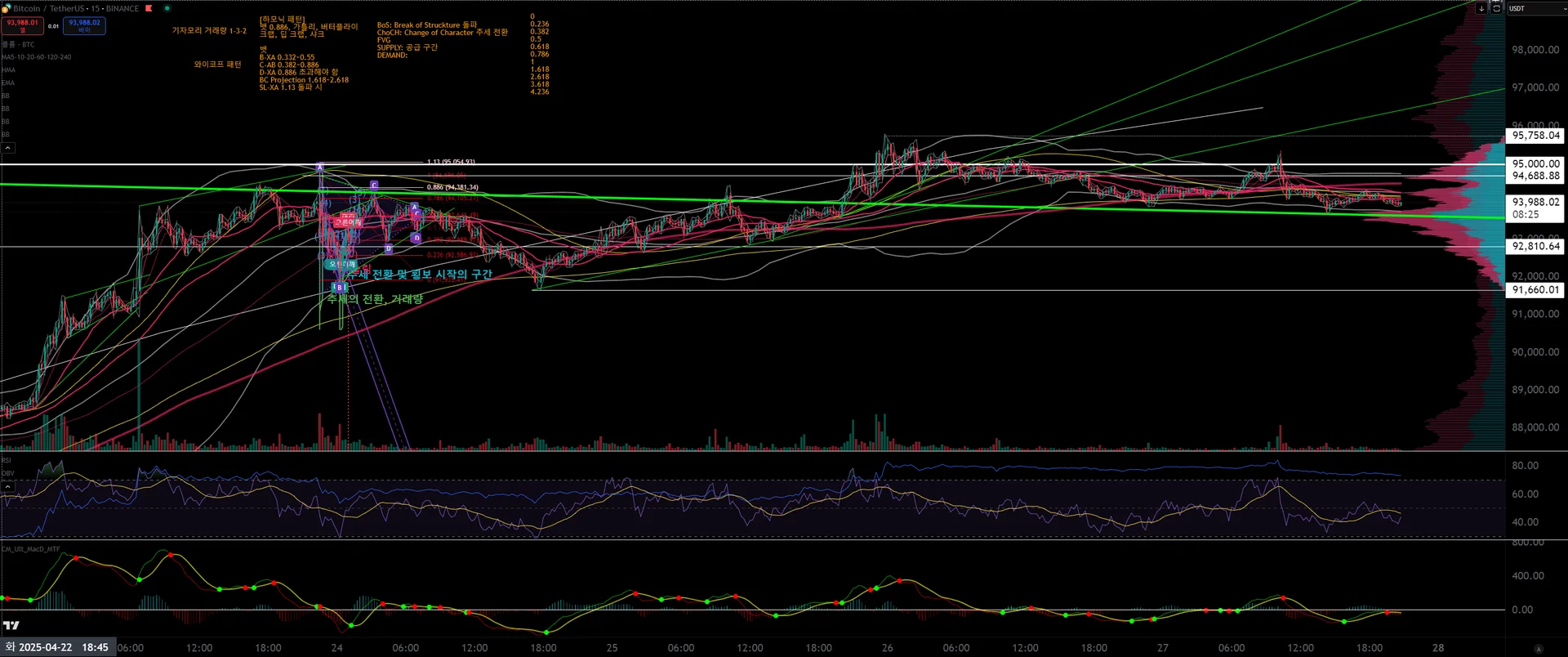Click the green market status dot
1568x657 pixels.
point(167,8)
